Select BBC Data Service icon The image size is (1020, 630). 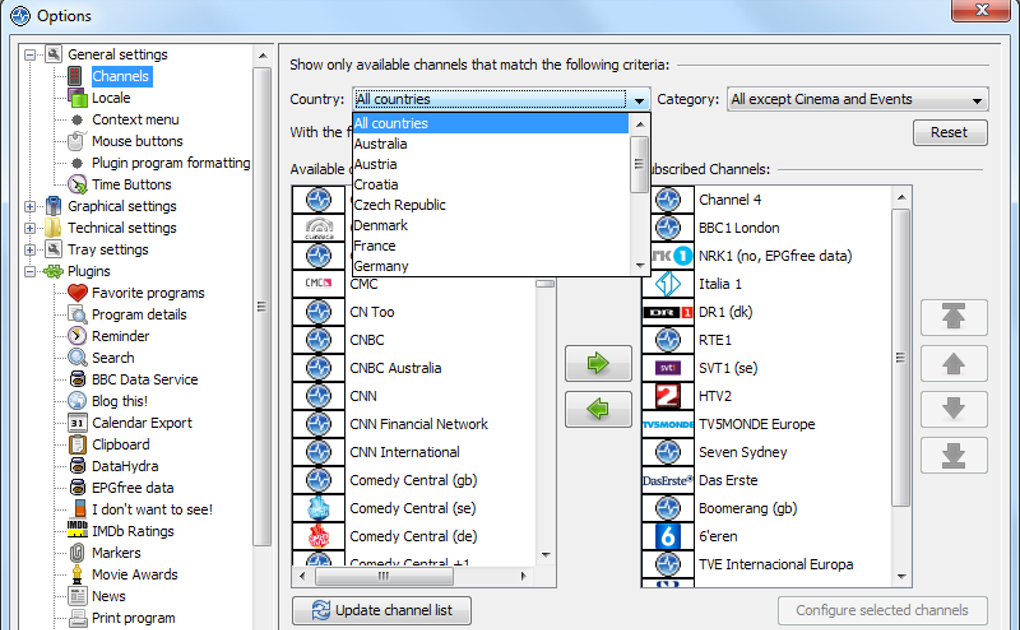point(77,379)
